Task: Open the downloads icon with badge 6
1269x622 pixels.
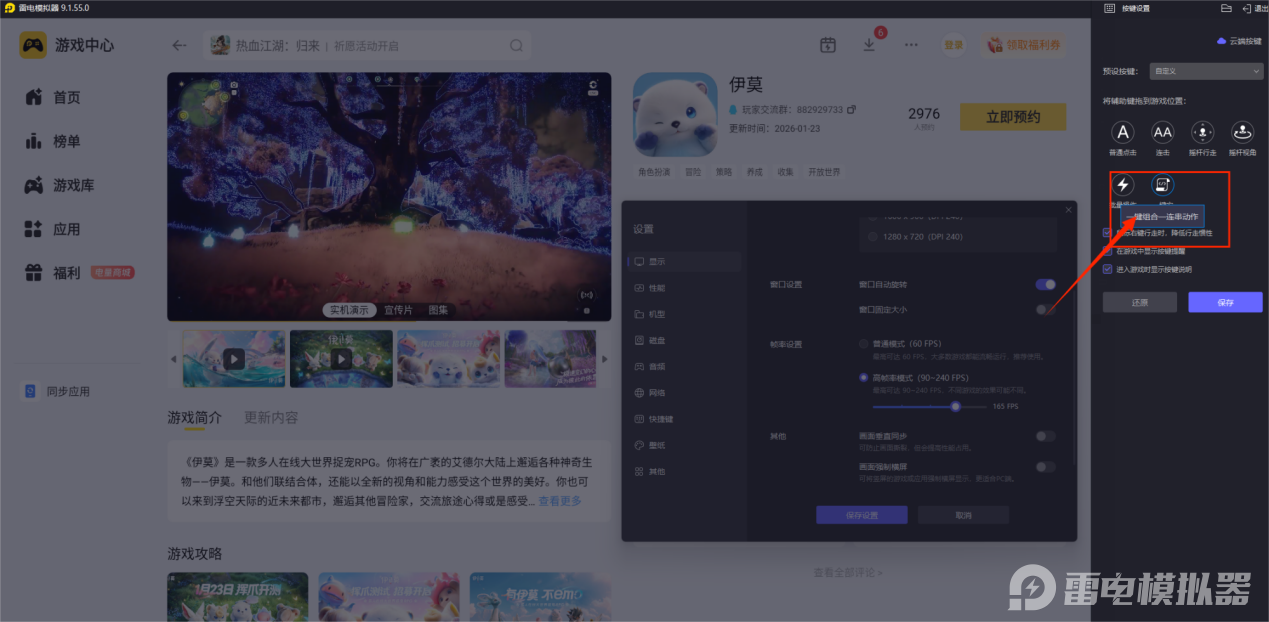Action: click(x=869, y=45)
